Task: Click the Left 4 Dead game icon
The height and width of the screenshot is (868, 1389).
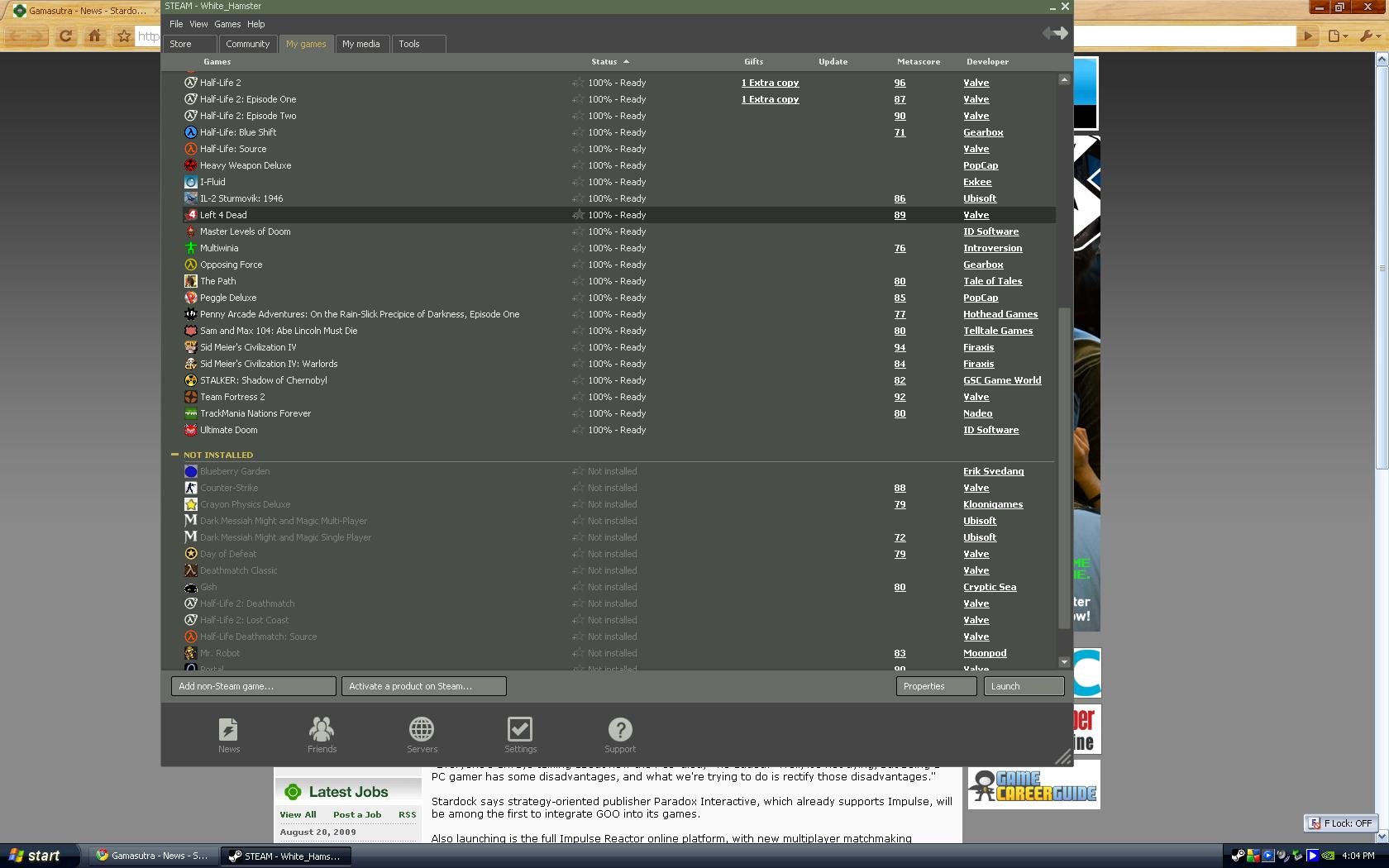Action: point(191,215)
